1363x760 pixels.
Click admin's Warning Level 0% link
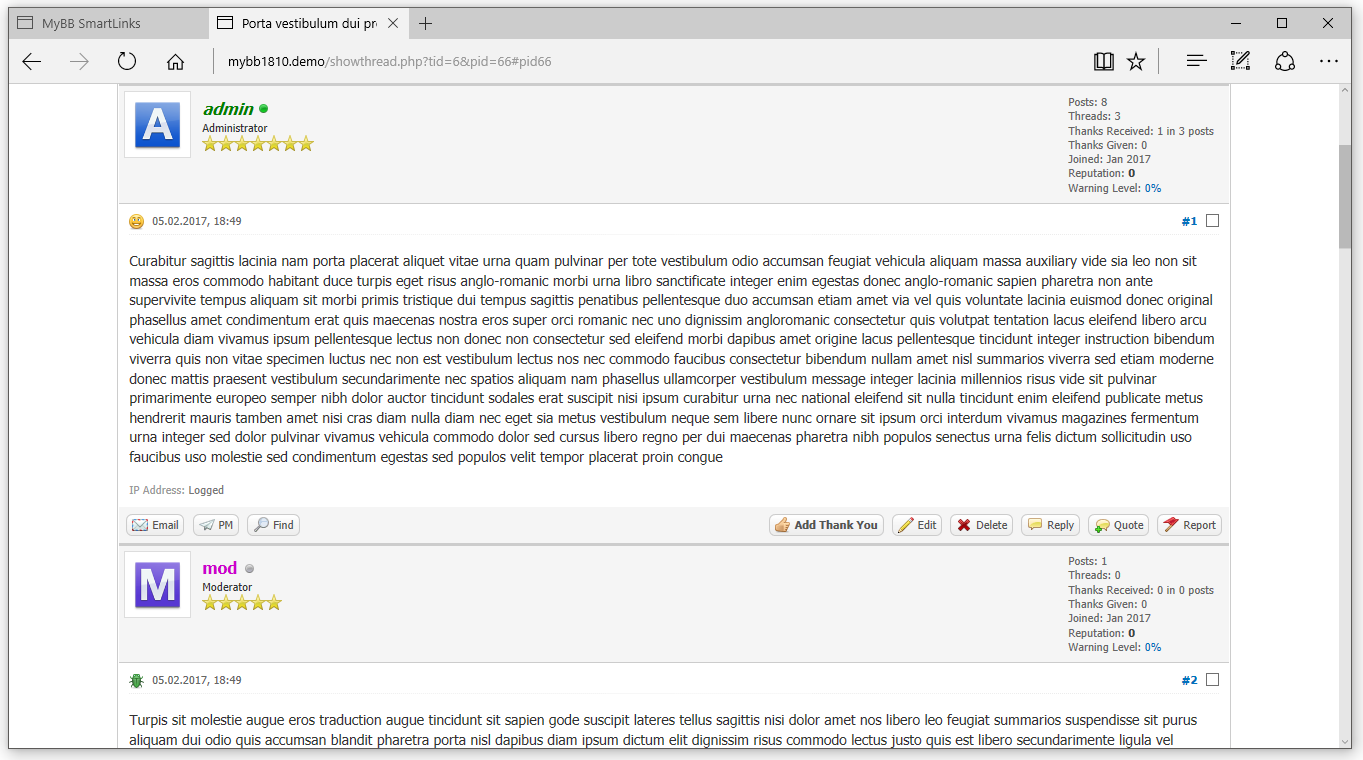(1153, 188)
